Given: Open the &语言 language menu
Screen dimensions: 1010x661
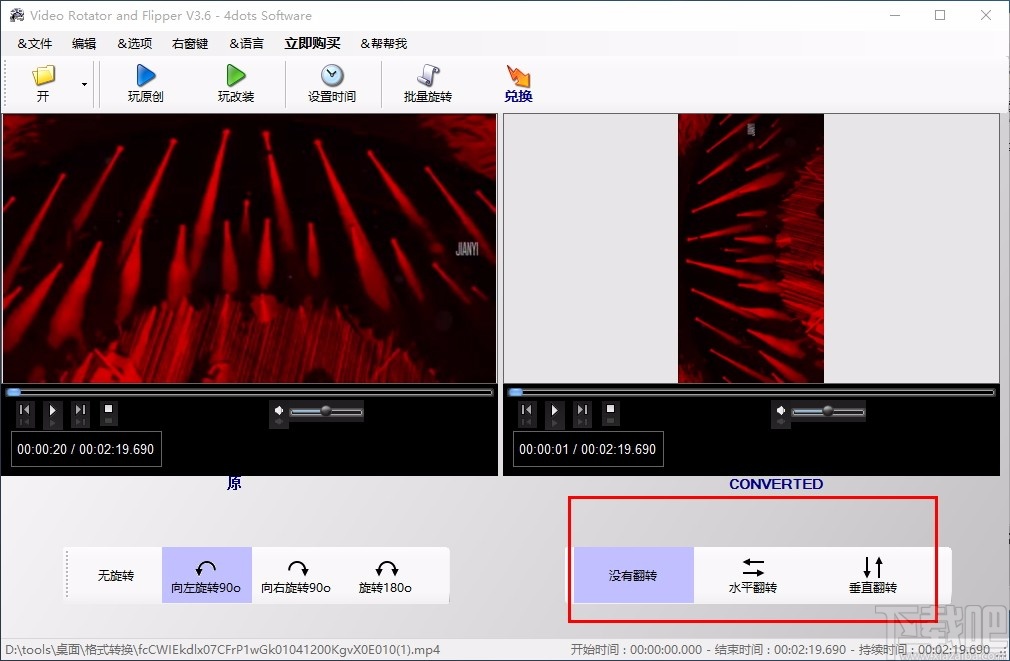Looking at the screenshot, I should [246, 43].
